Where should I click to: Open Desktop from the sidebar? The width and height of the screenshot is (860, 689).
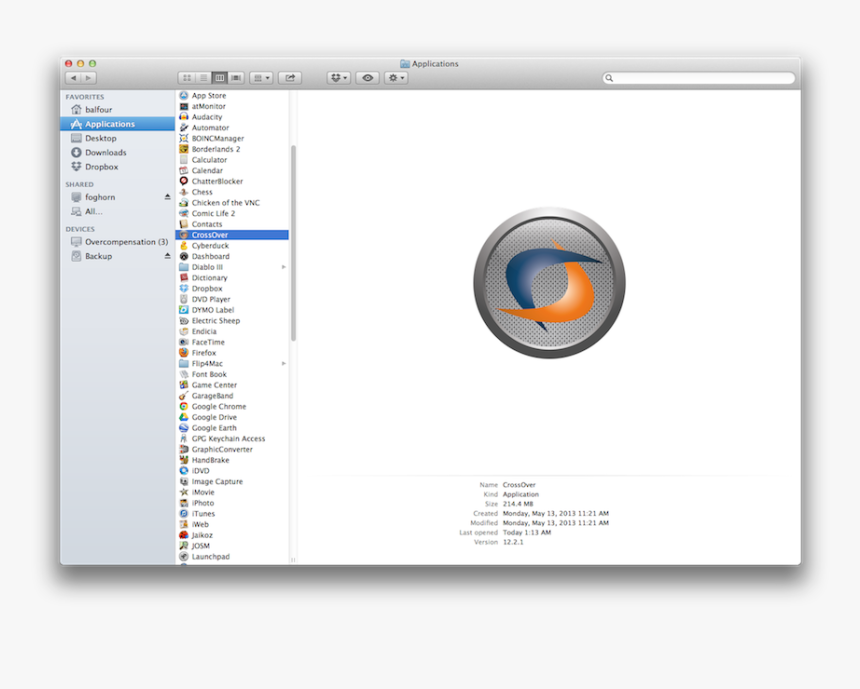pos(117,138)
